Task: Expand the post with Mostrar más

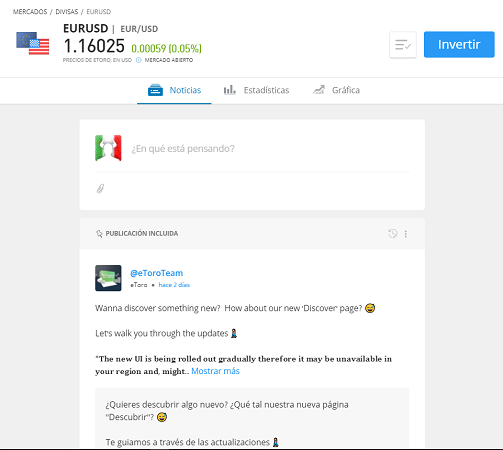Action: click(215, 371)
